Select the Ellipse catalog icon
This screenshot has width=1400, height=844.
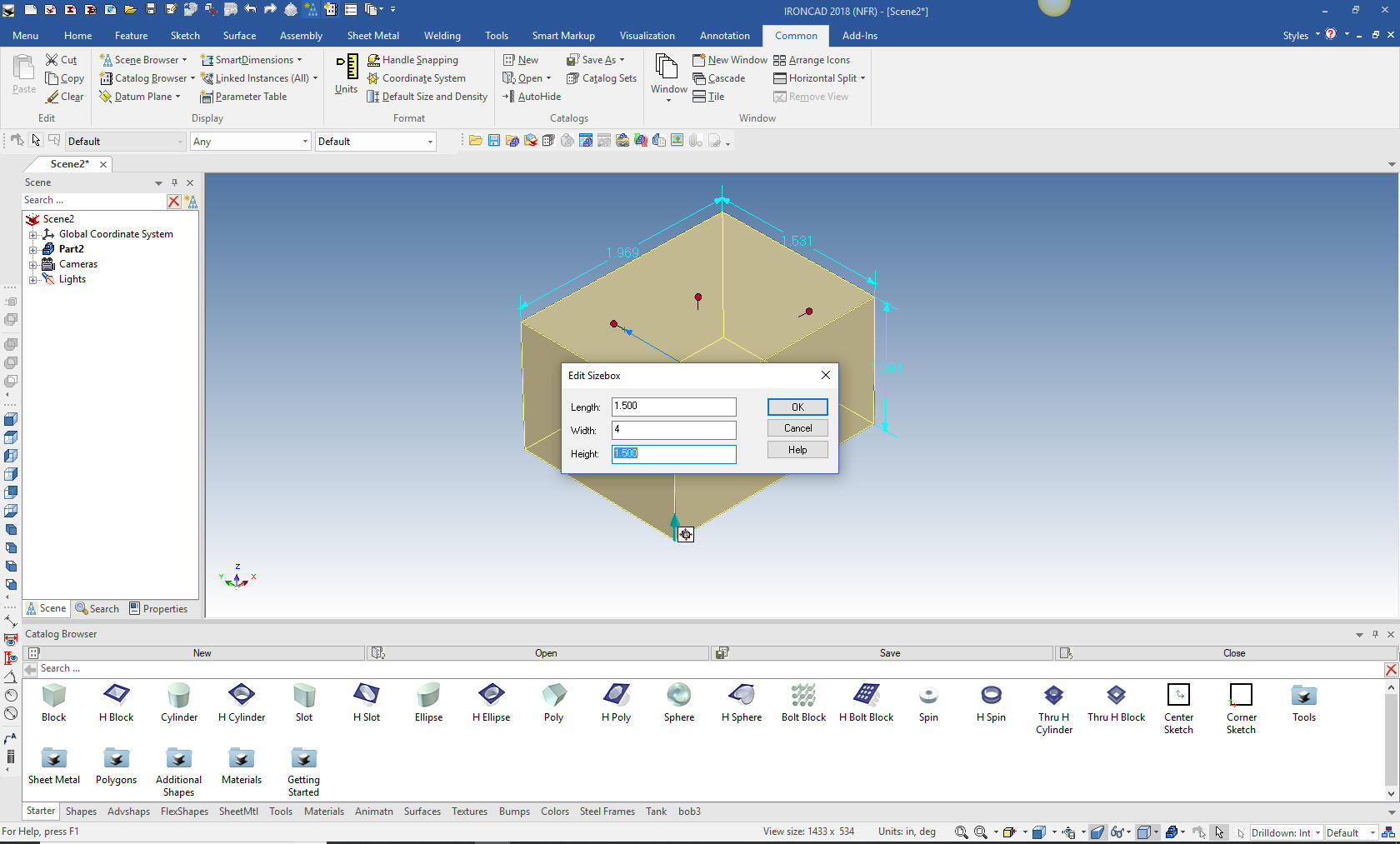point(428,695)
